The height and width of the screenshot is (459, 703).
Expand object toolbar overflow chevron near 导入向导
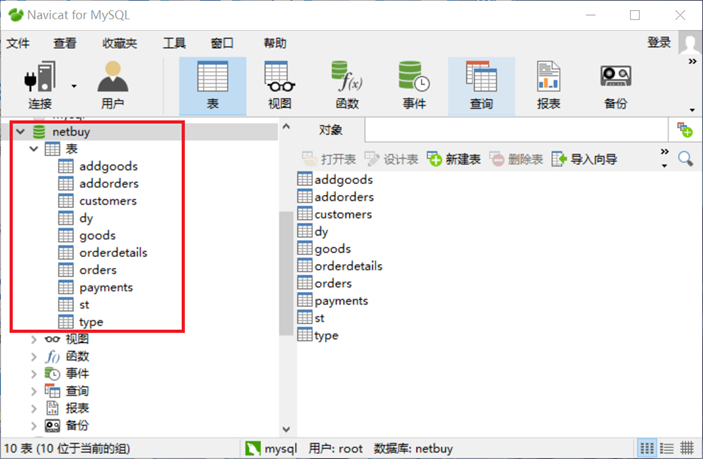(664, 152)
